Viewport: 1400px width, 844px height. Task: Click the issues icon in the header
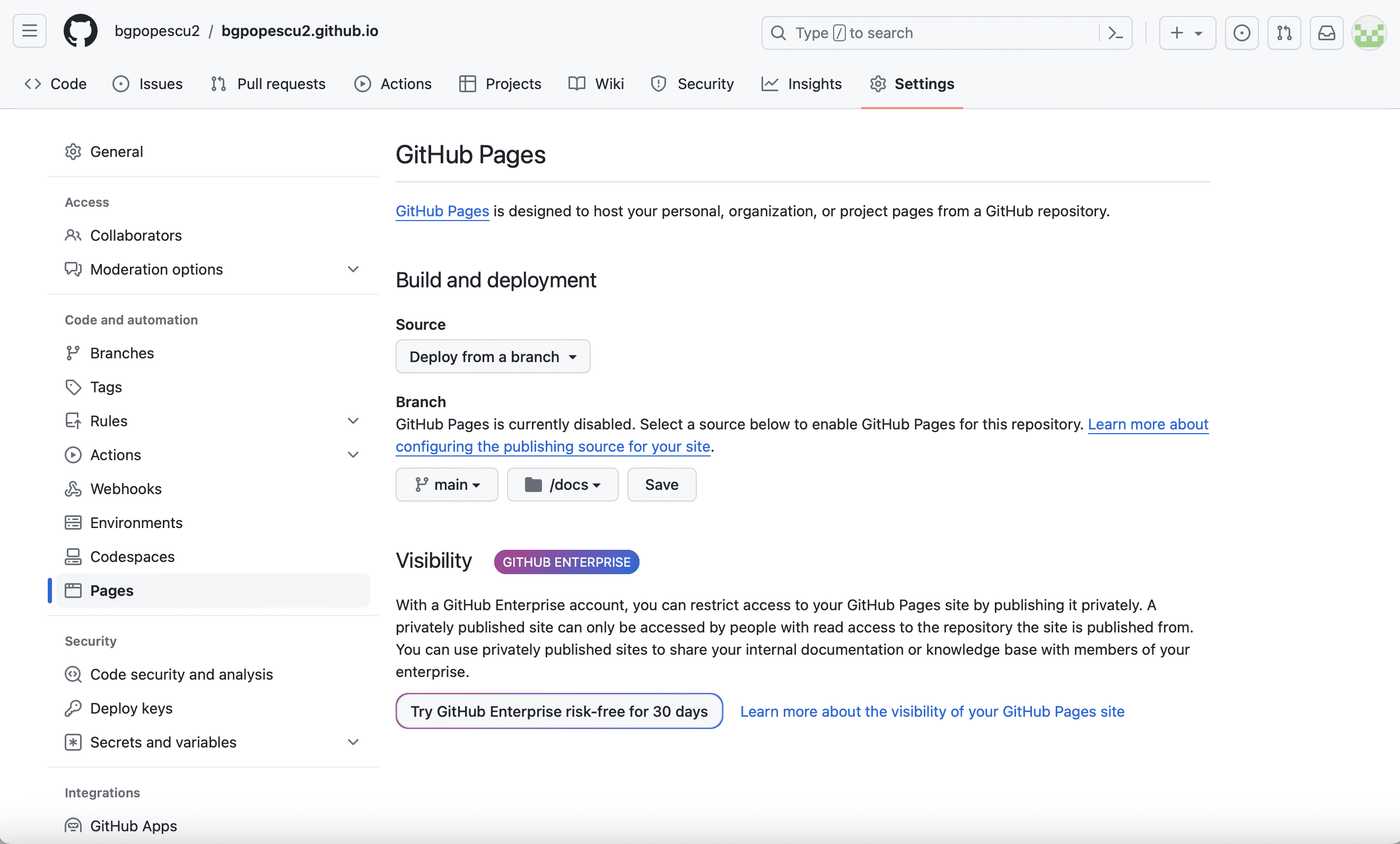pyautogui.click(x=1241, y=33)
